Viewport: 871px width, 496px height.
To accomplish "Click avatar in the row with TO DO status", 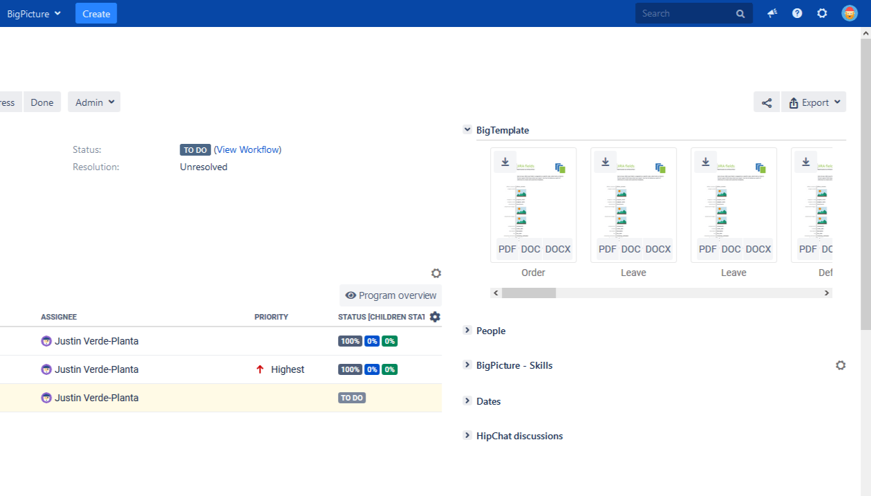I will pyautogui.click(x=46, y=398).
